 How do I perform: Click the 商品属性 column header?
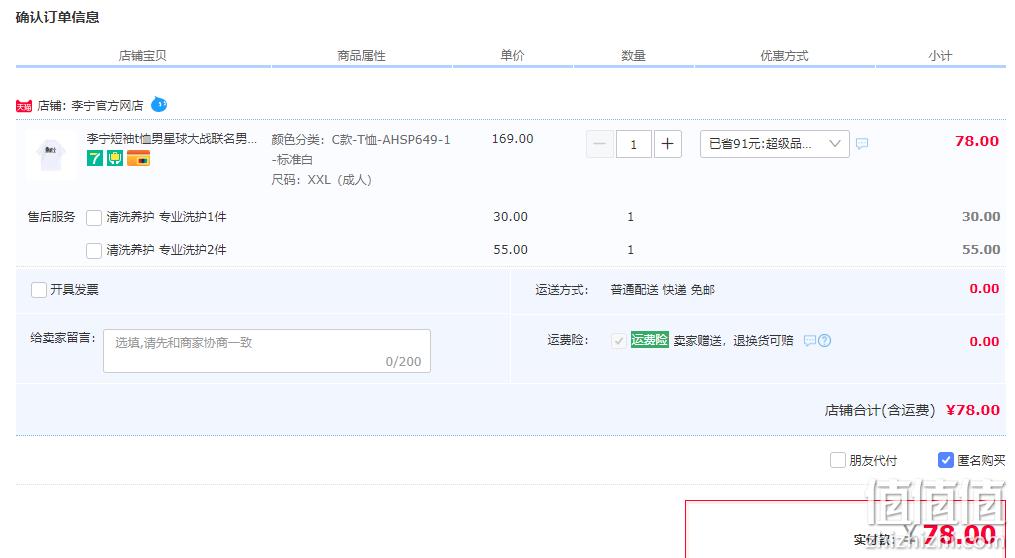[361, 56]
